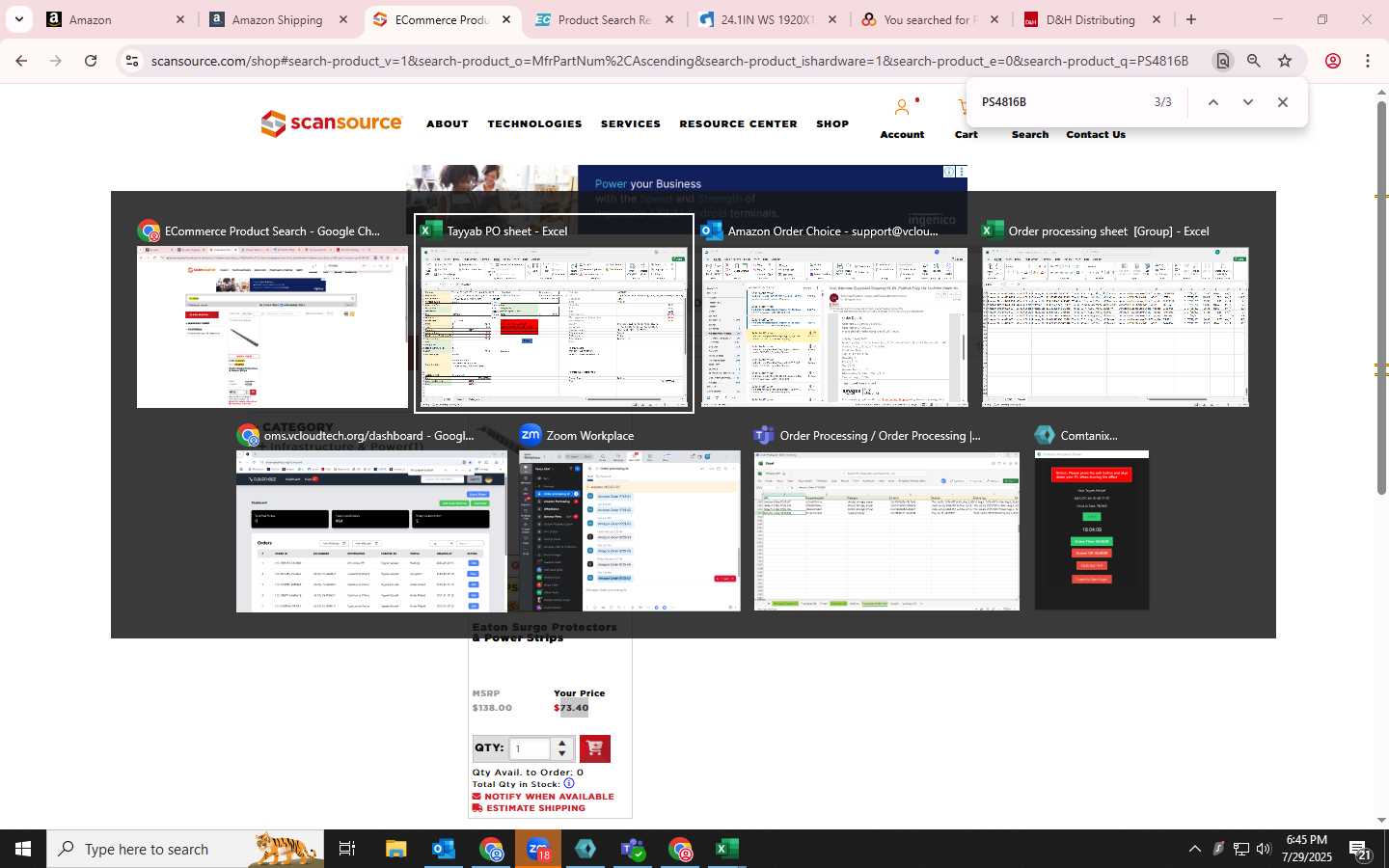Click the browser Forward arrow
1389x868 pixels.
pos(56,61)
